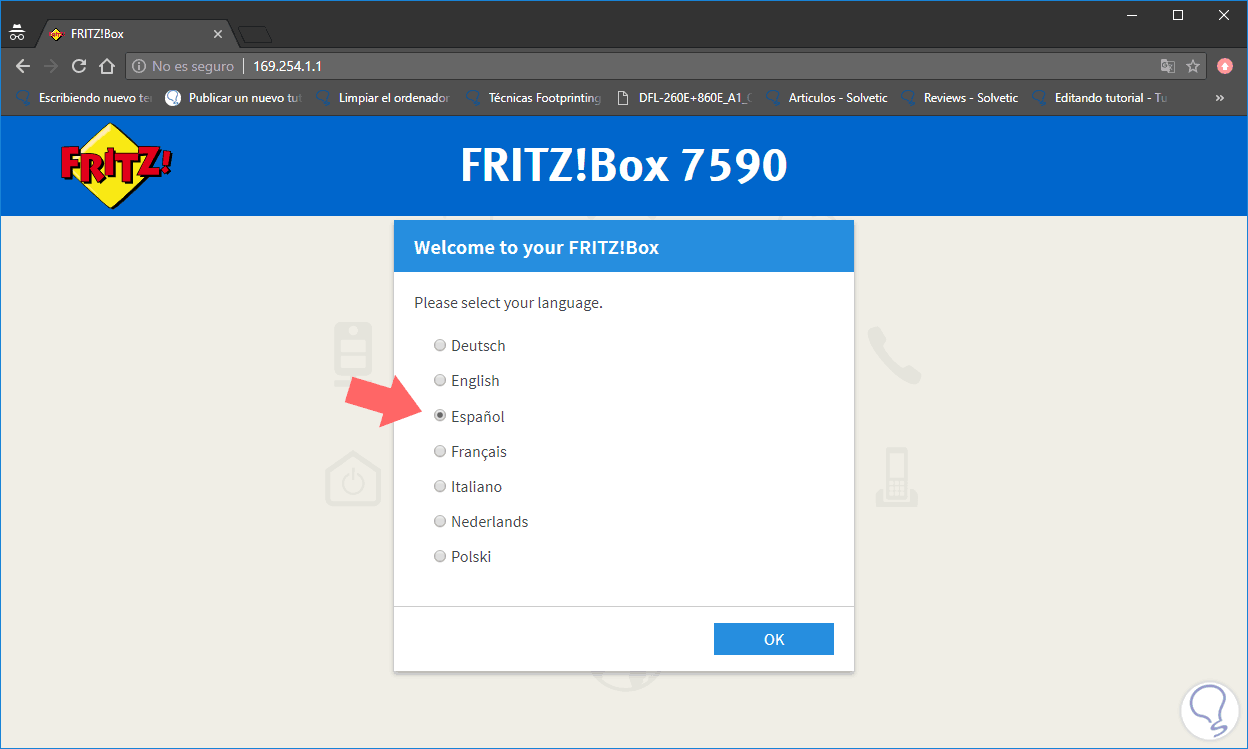This screenshot has width=1248, height=749.
Task: Open the browser home page icon
Action: tap(107, 66)
